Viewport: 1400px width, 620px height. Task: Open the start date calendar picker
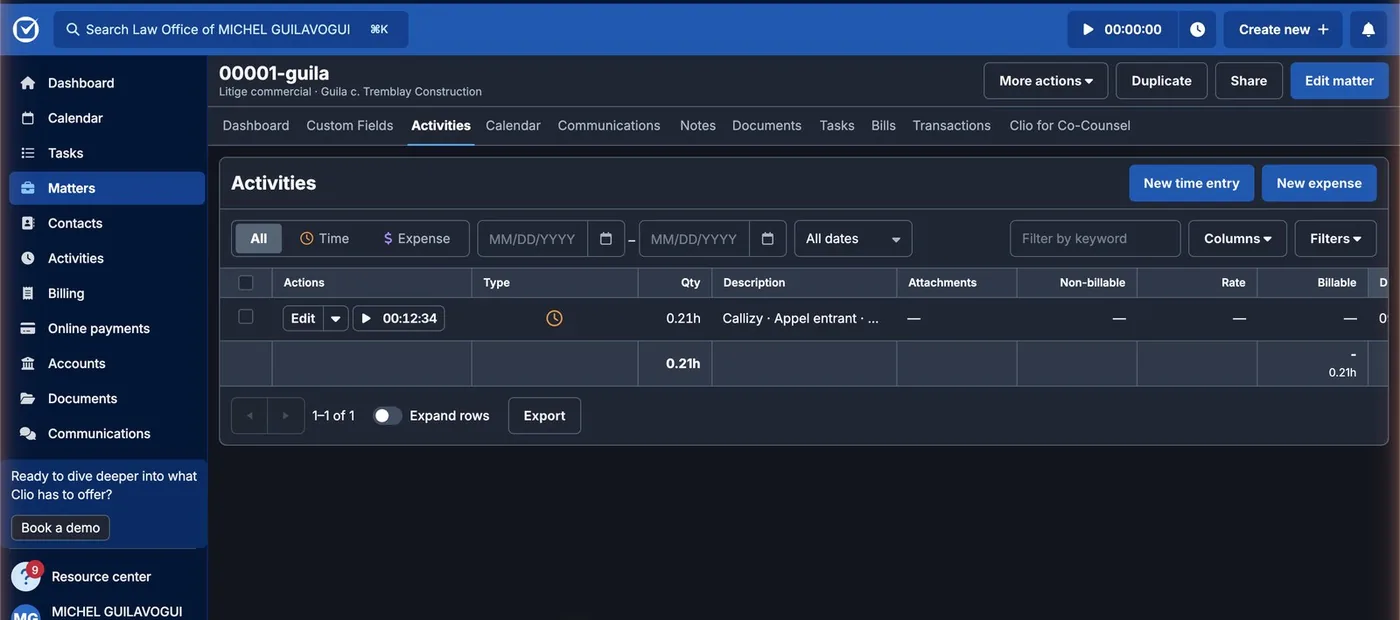606,239
